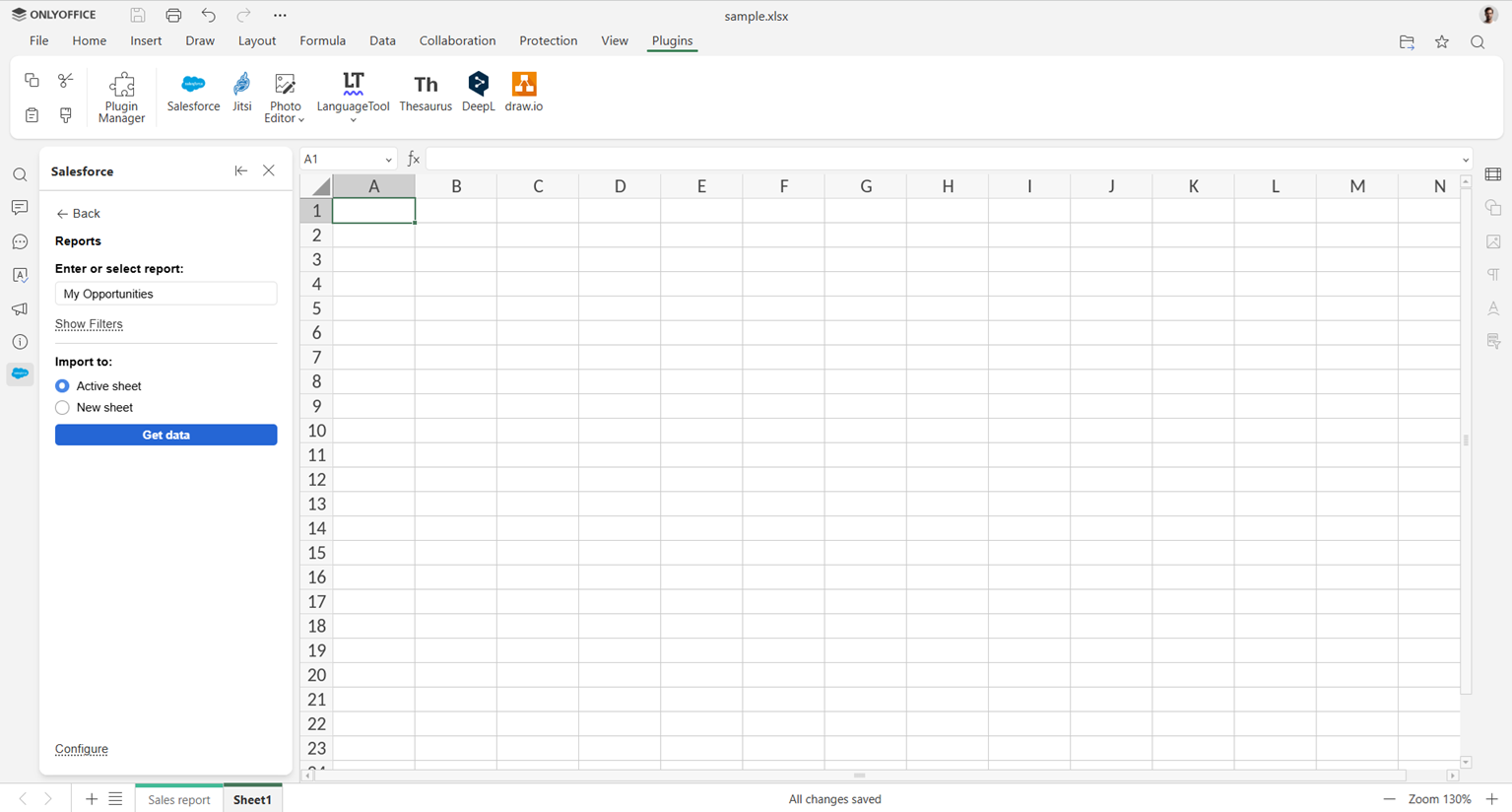1512x812 pixels.
Task: Add a new sheet with plus button
Action: point(92,799)
